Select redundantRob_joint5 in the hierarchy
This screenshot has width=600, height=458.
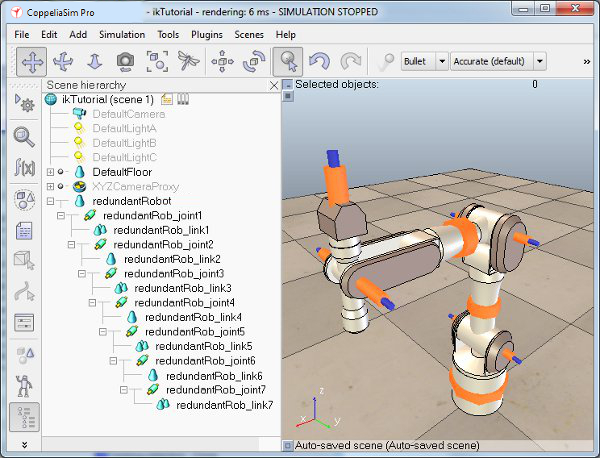tap(195, 332)
